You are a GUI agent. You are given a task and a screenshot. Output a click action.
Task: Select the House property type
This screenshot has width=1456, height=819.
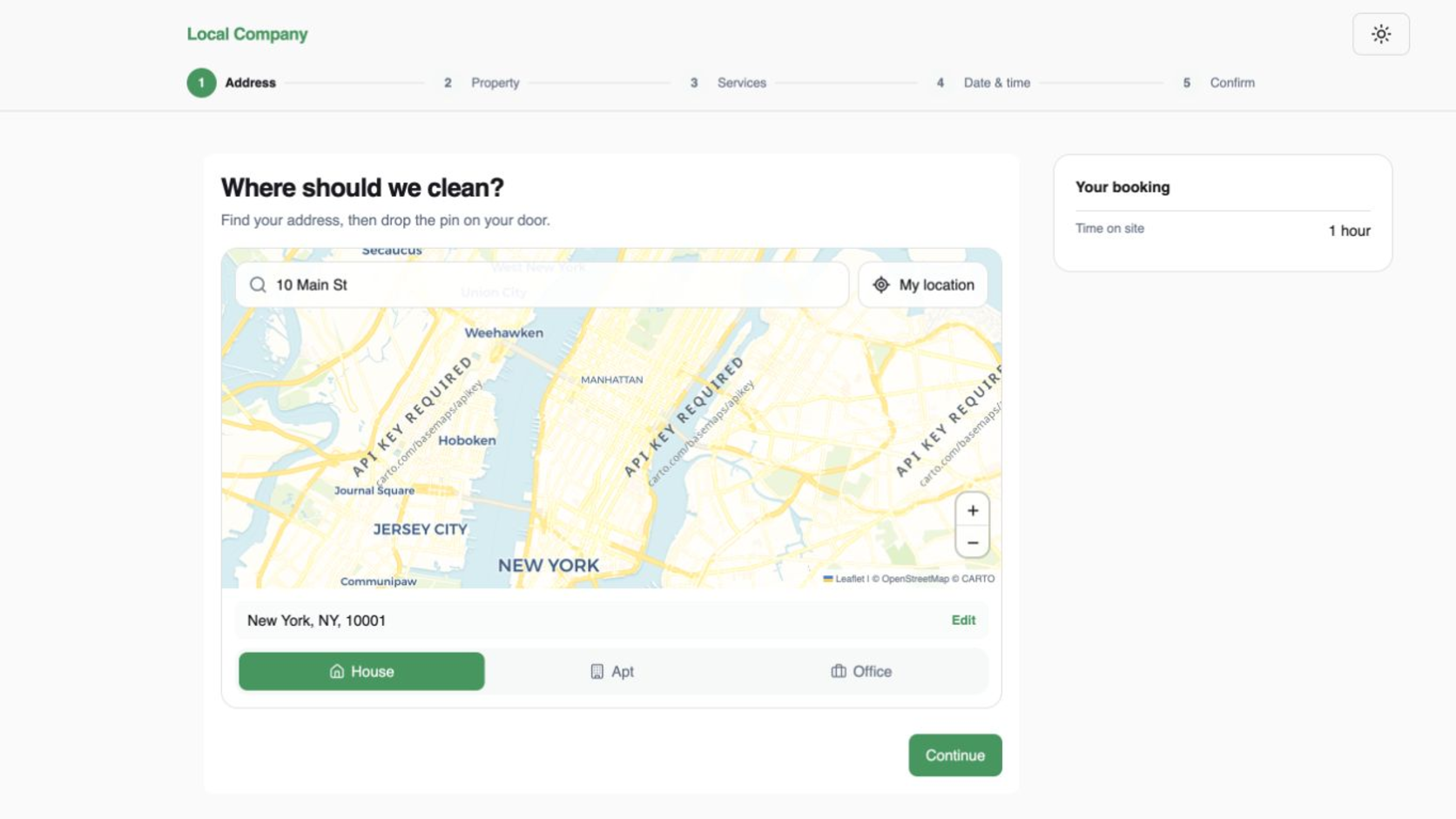click(x=361, y=671)
